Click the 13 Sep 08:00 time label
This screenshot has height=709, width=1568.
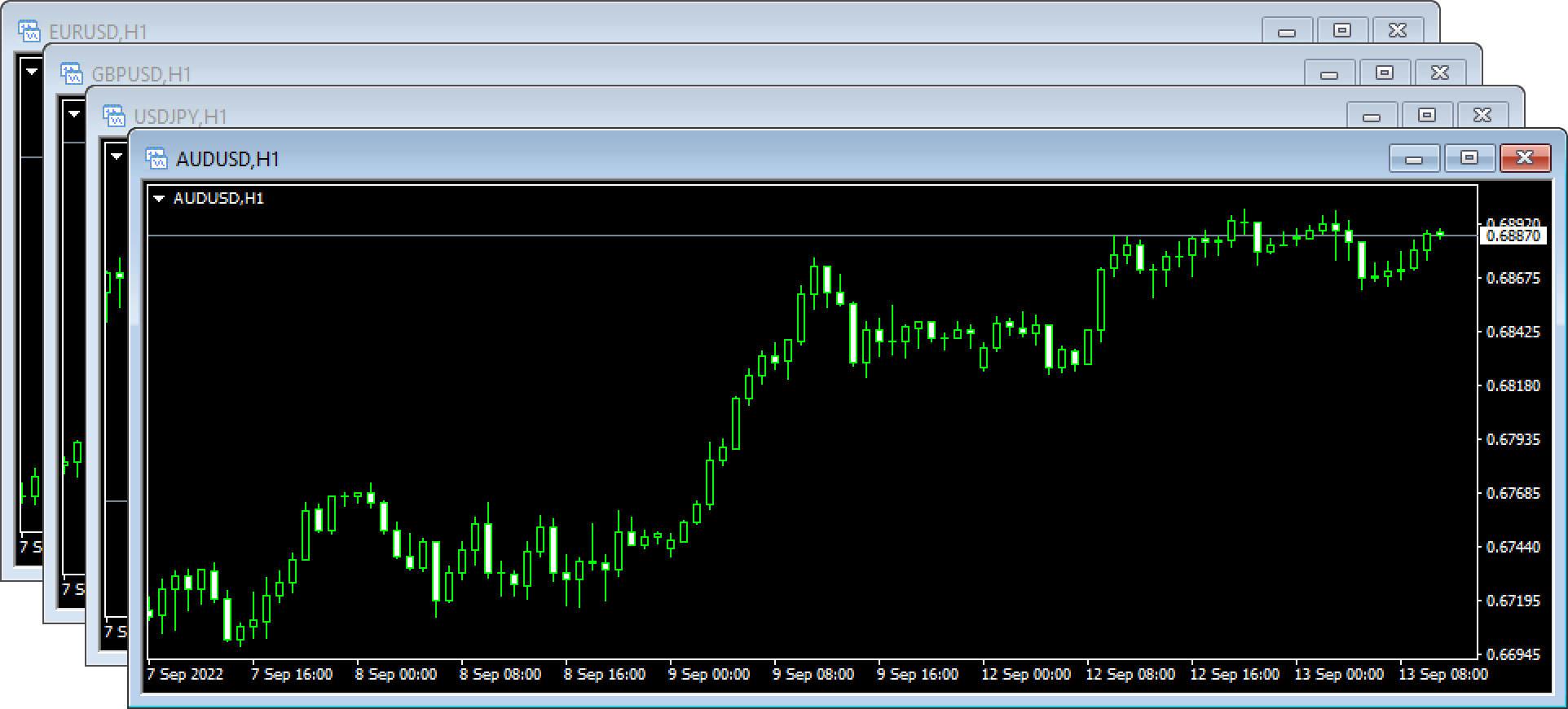point(1443,675)
